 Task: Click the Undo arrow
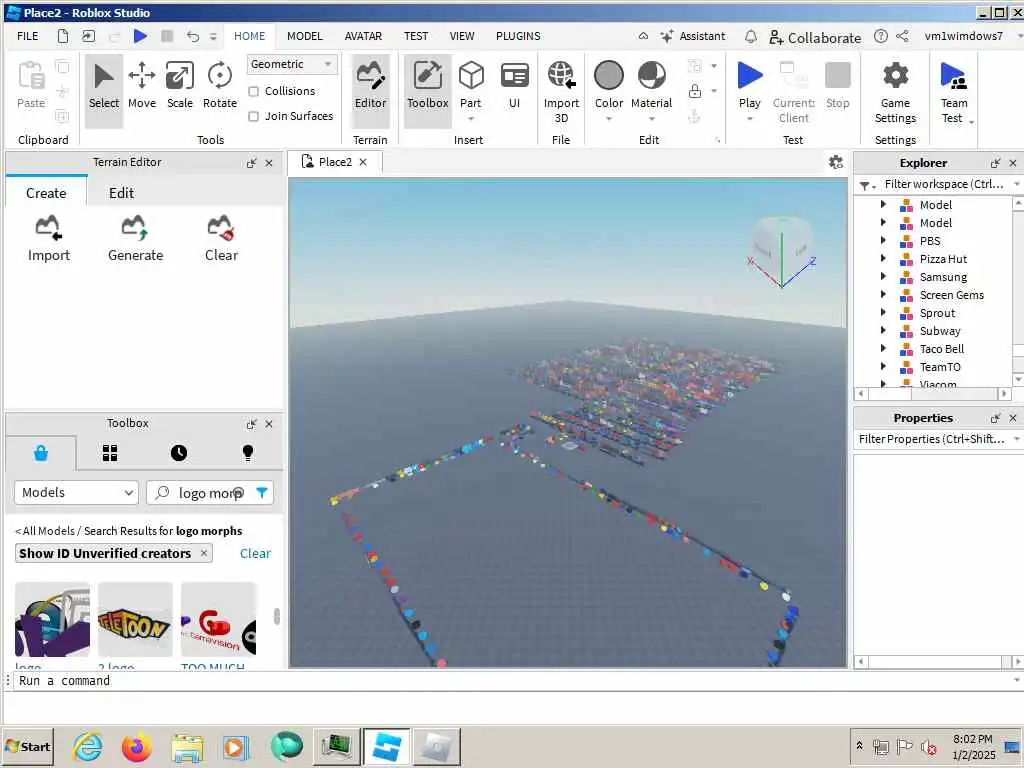click(193, 36)
